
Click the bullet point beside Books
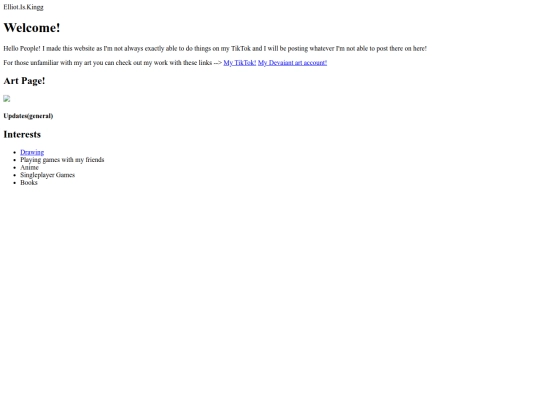14,183
